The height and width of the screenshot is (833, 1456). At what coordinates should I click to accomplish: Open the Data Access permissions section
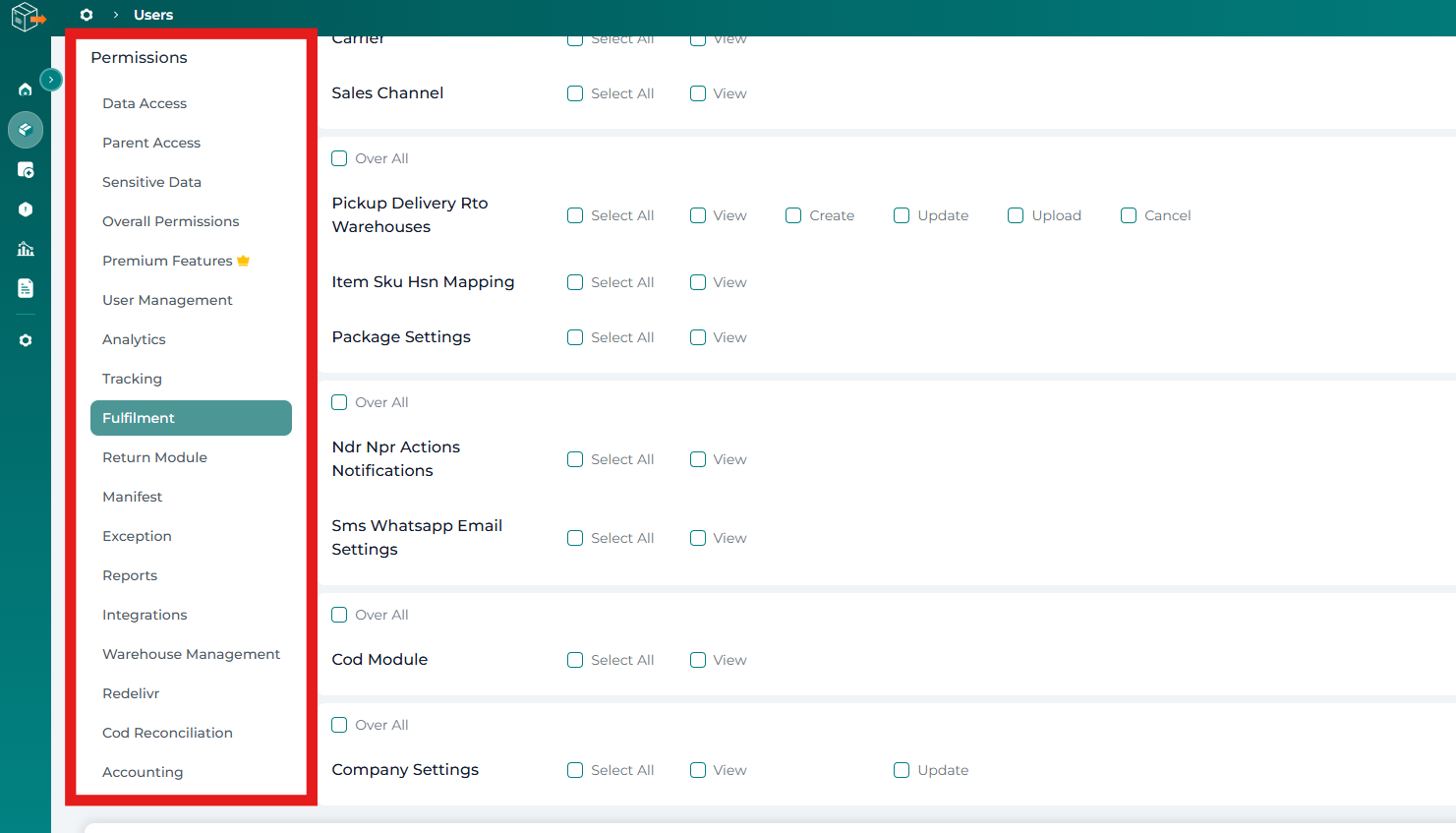[145, 103]
